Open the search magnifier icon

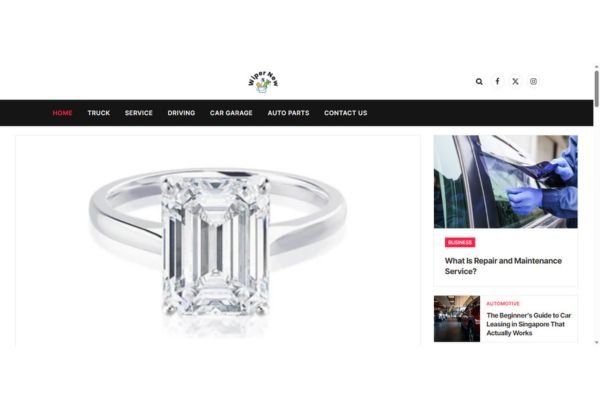click(479, 81)
